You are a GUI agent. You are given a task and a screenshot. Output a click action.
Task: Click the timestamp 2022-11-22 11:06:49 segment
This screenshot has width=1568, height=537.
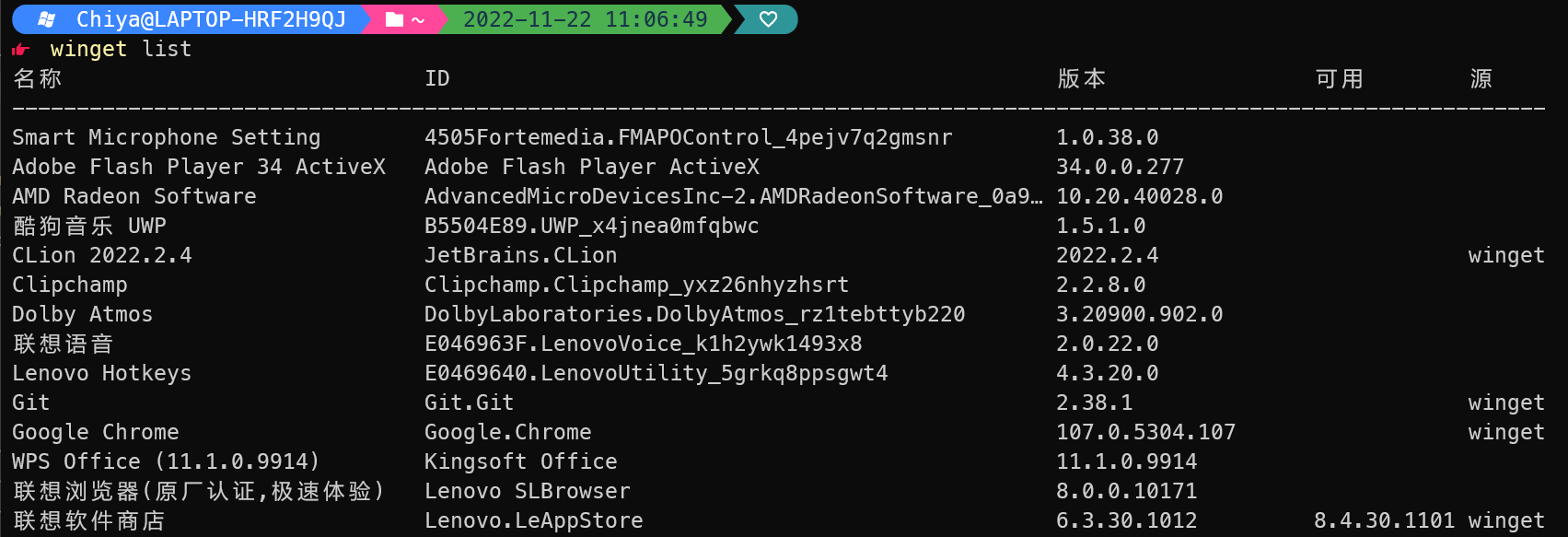click(585, 19)
